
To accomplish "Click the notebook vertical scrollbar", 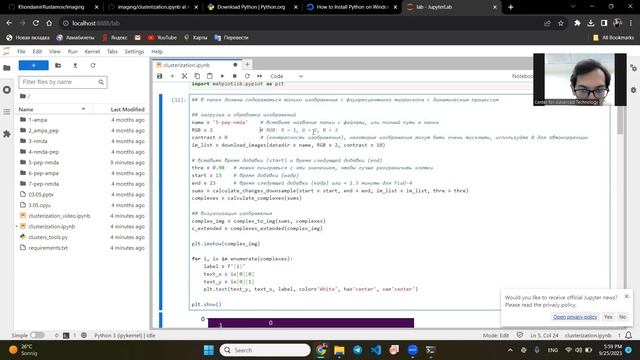I will [620, 120].
